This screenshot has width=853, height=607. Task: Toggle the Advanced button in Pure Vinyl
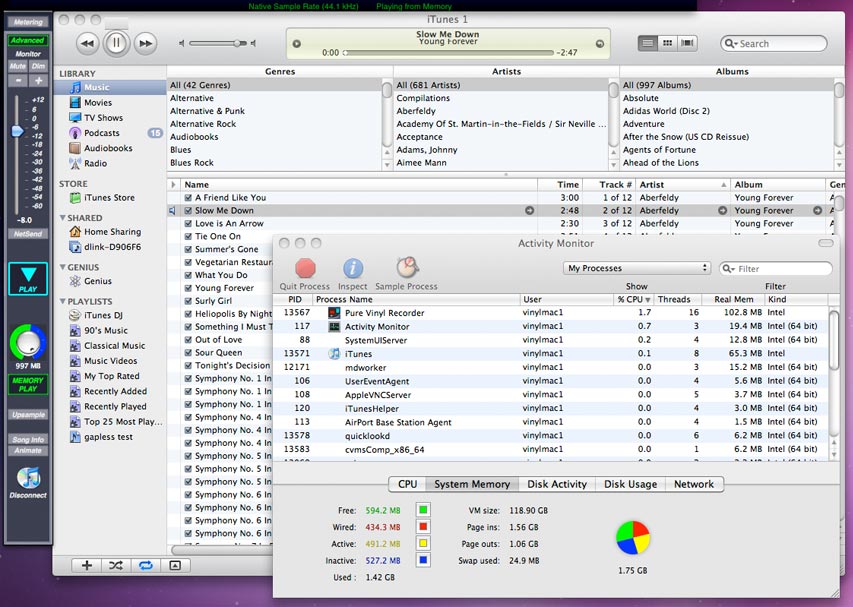[x=28, y=40]
